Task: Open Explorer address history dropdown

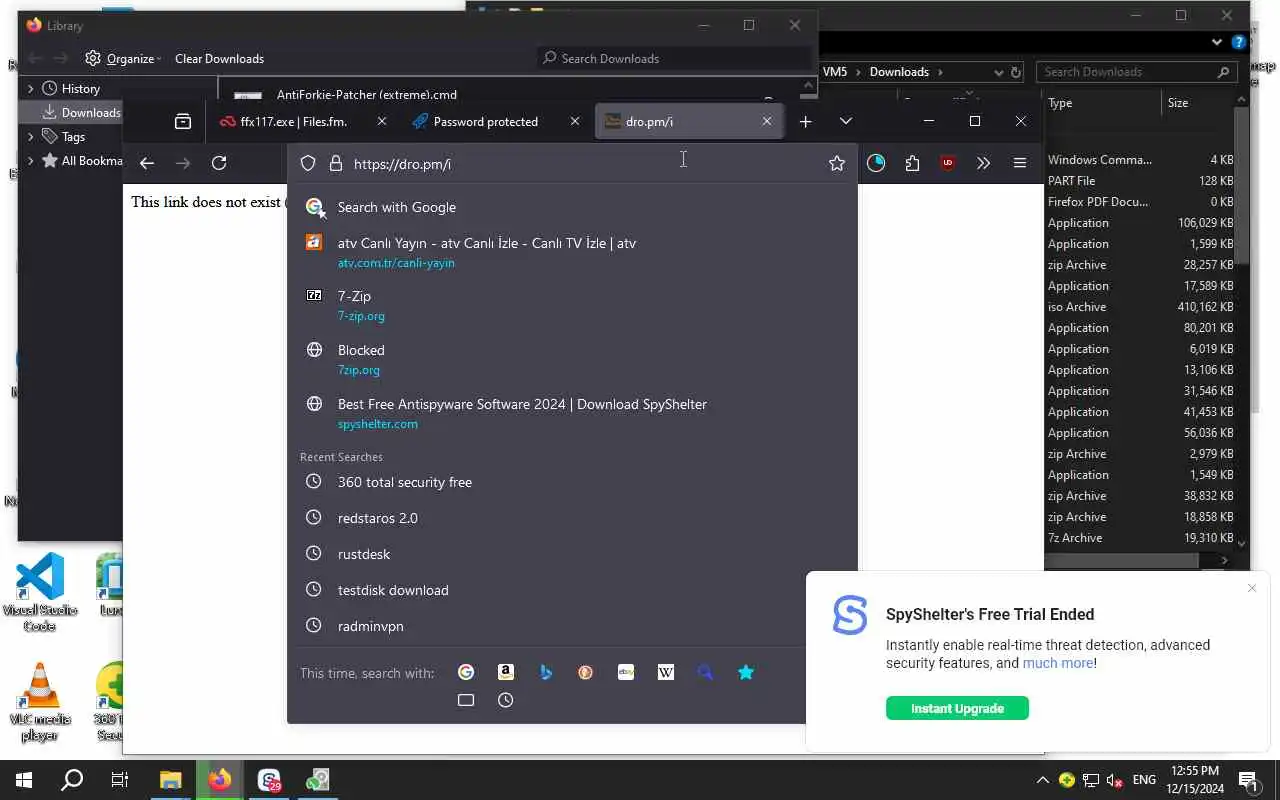Action: pyautogui.click(x=998, y=72)
